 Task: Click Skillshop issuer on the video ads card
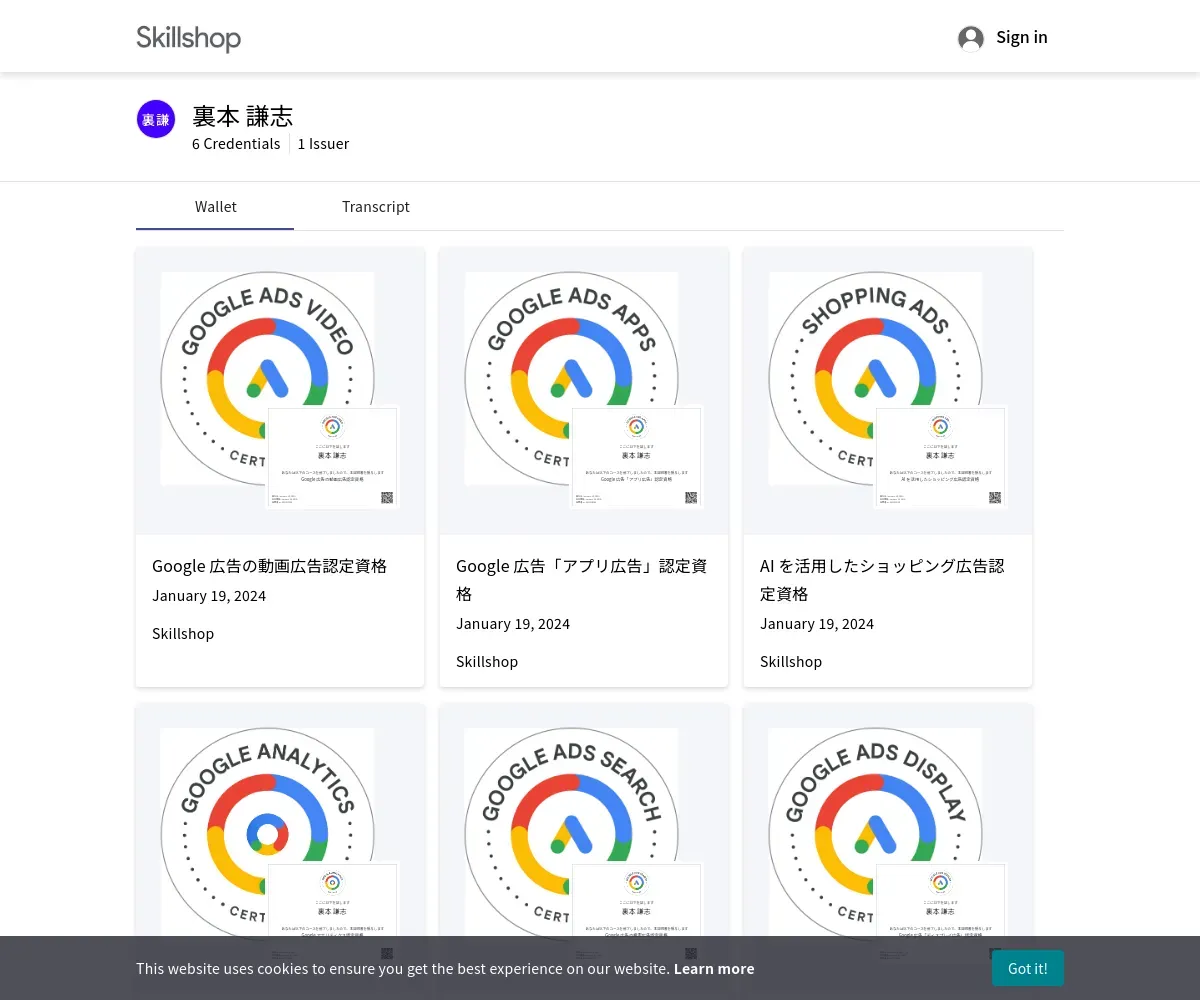pyautogui.click(x=183, y=634)
